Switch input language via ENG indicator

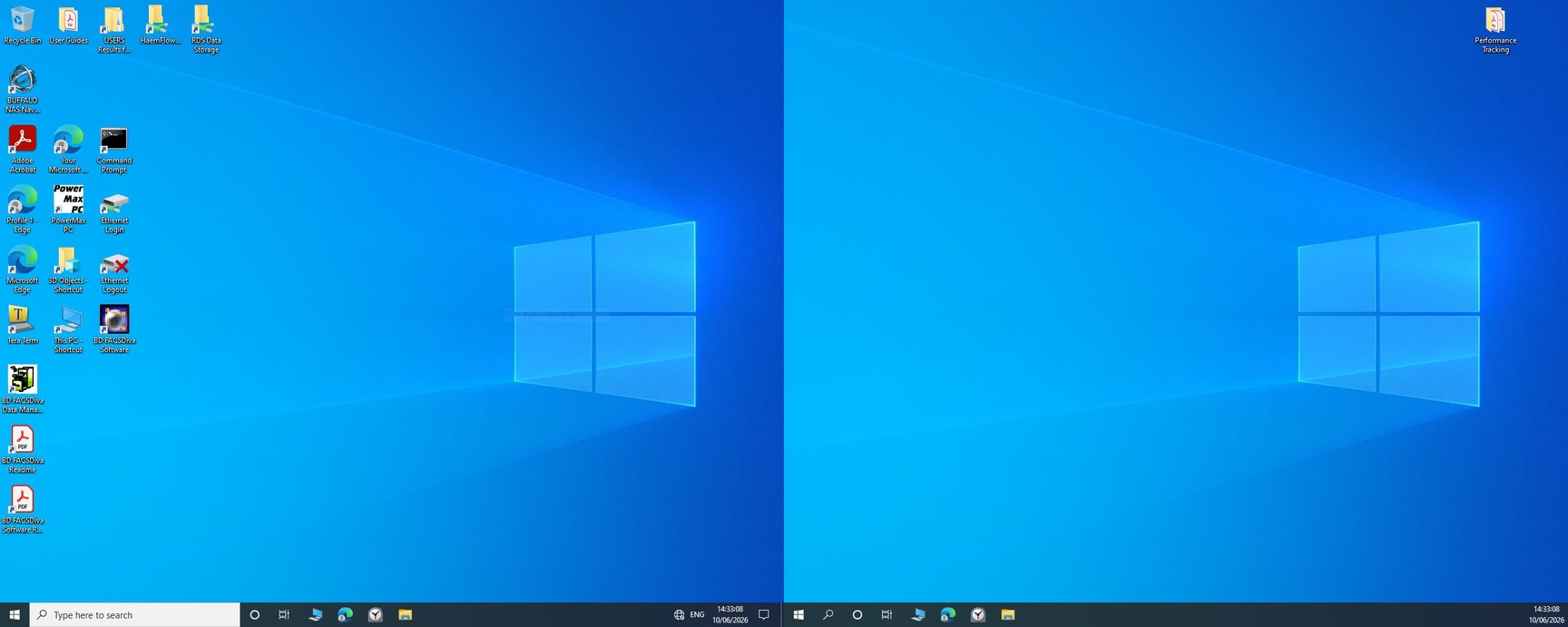(x=697, y=614)
